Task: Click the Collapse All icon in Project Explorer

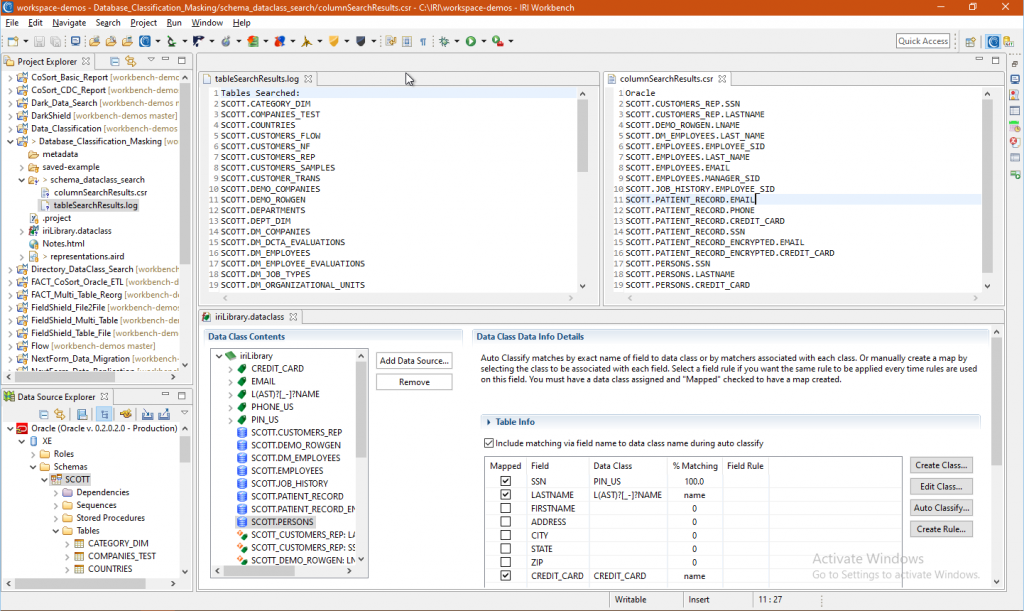Action: pyautogui.click(x=114, y=61)
